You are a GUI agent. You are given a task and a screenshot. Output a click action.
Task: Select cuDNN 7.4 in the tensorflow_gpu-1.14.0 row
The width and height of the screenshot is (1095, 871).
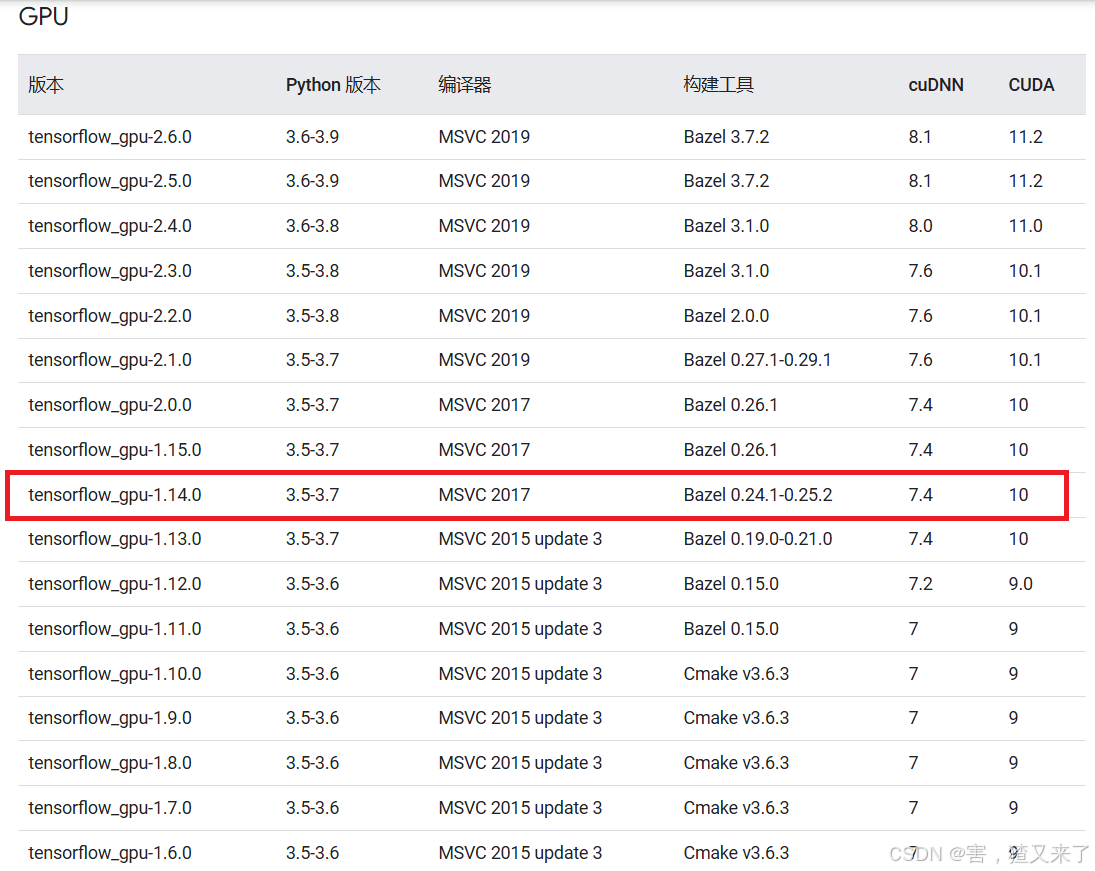pos(920,495)
